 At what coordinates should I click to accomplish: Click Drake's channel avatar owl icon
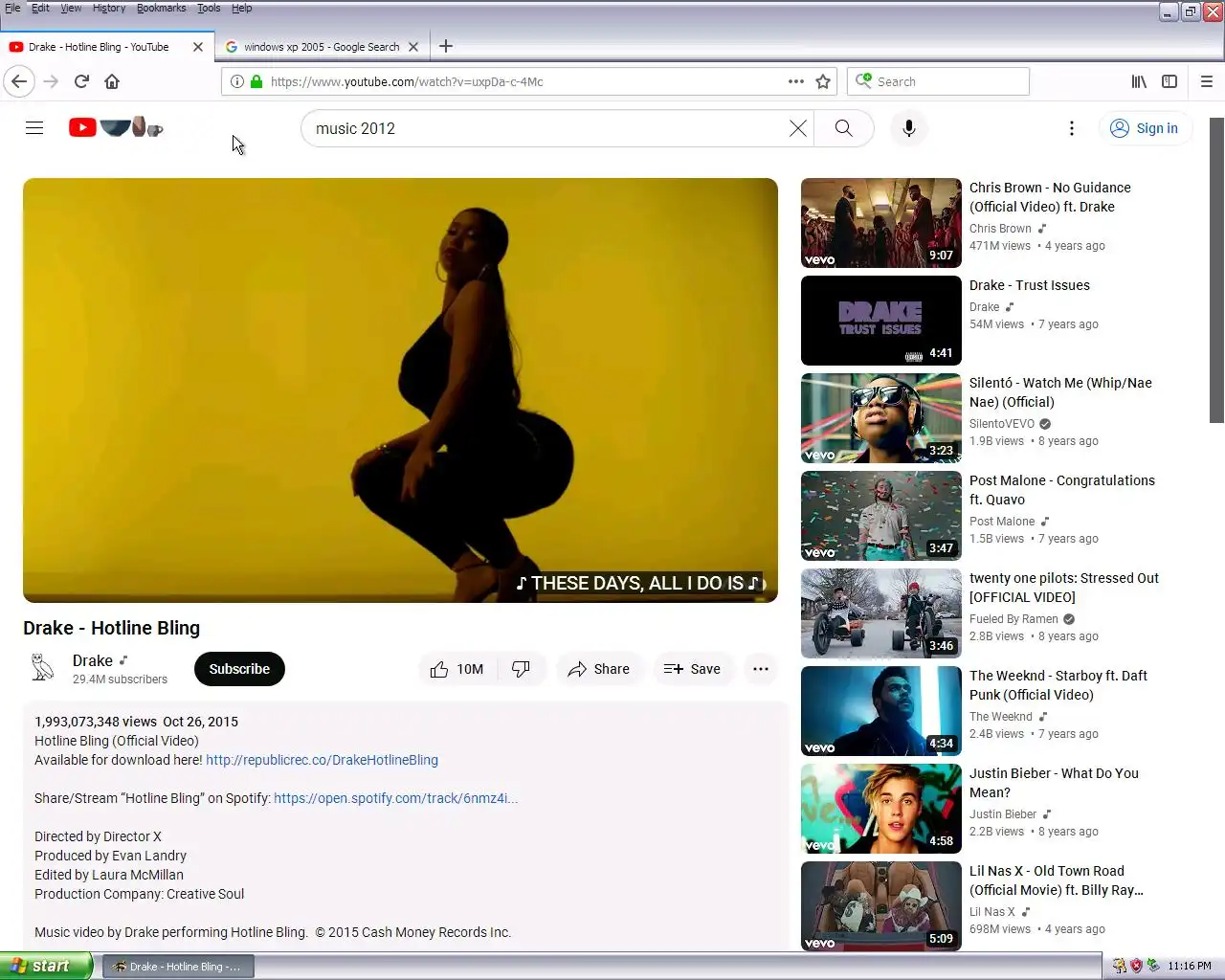42,667
